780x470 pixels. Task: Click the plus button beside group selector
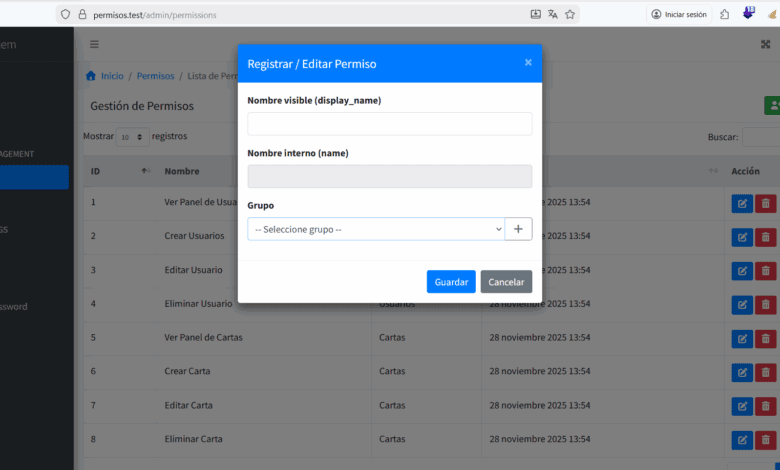tap(518, 229)
